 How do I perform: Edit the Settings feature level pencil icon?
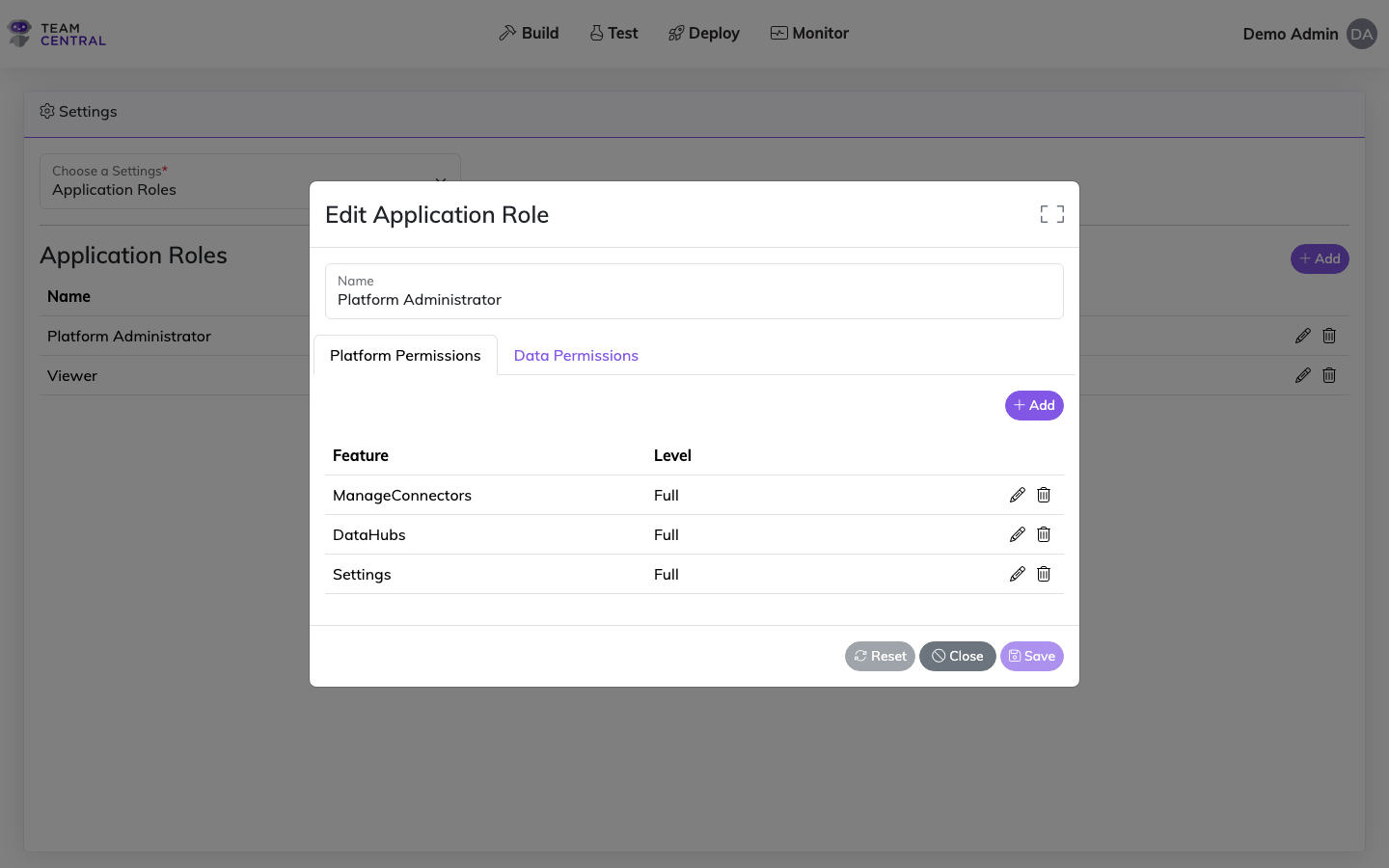pyautogui.click(x=1018, y=574)
